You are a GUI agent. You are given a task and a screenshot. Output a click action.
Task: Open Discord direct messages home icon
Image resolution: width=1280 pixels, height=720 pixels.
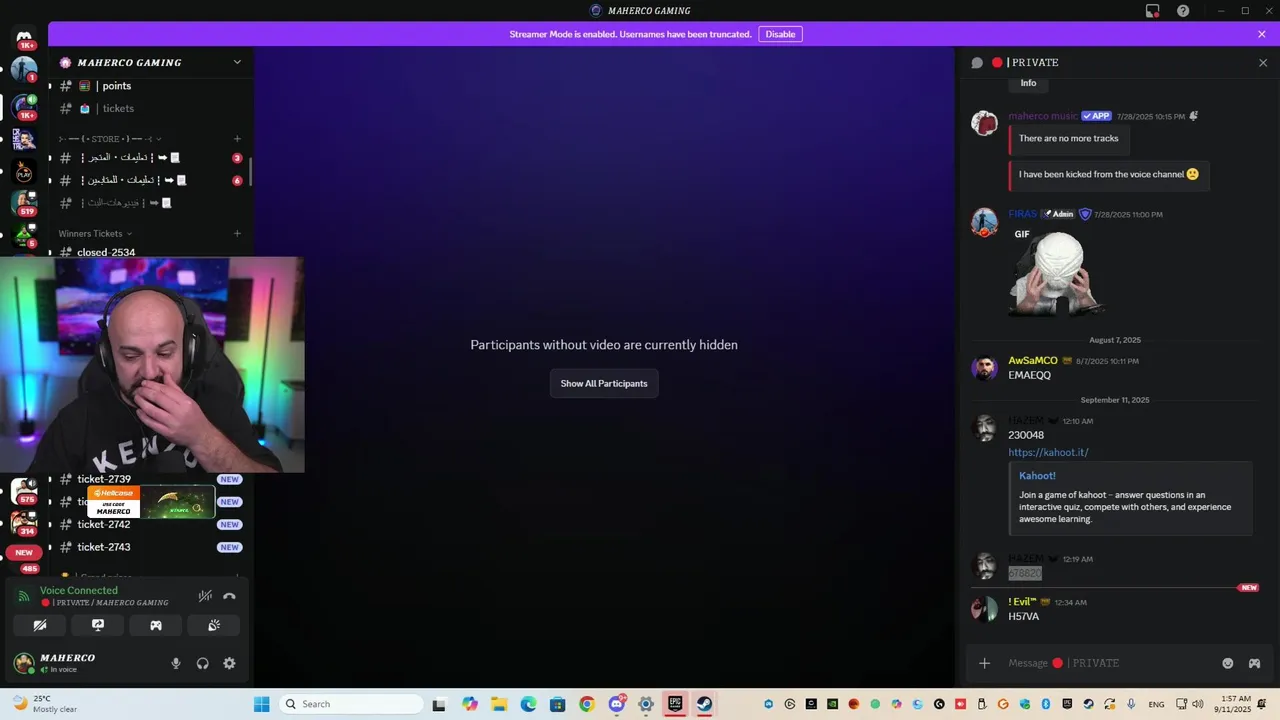(x=24, y=38)
